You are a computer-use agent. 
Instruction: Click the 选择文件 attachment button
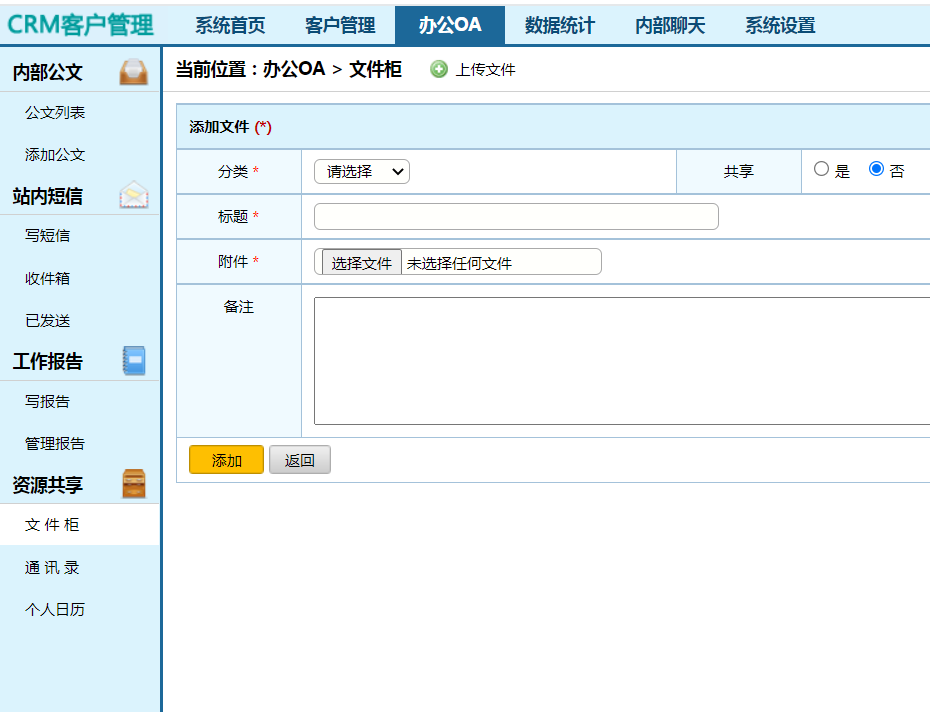(361, 262)
